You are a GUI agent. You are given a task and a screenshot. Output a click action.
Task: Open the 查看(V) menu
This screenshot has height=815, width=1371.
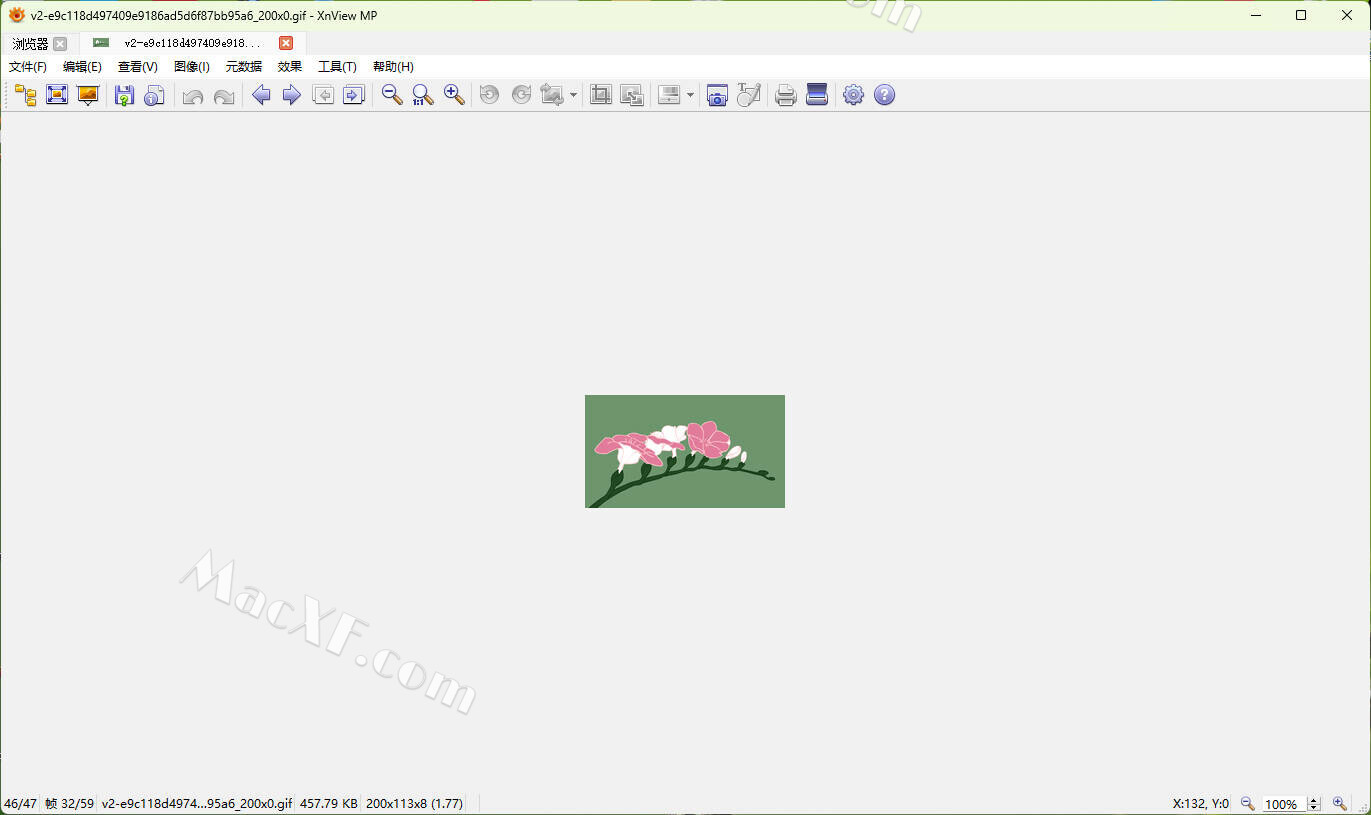138,67
